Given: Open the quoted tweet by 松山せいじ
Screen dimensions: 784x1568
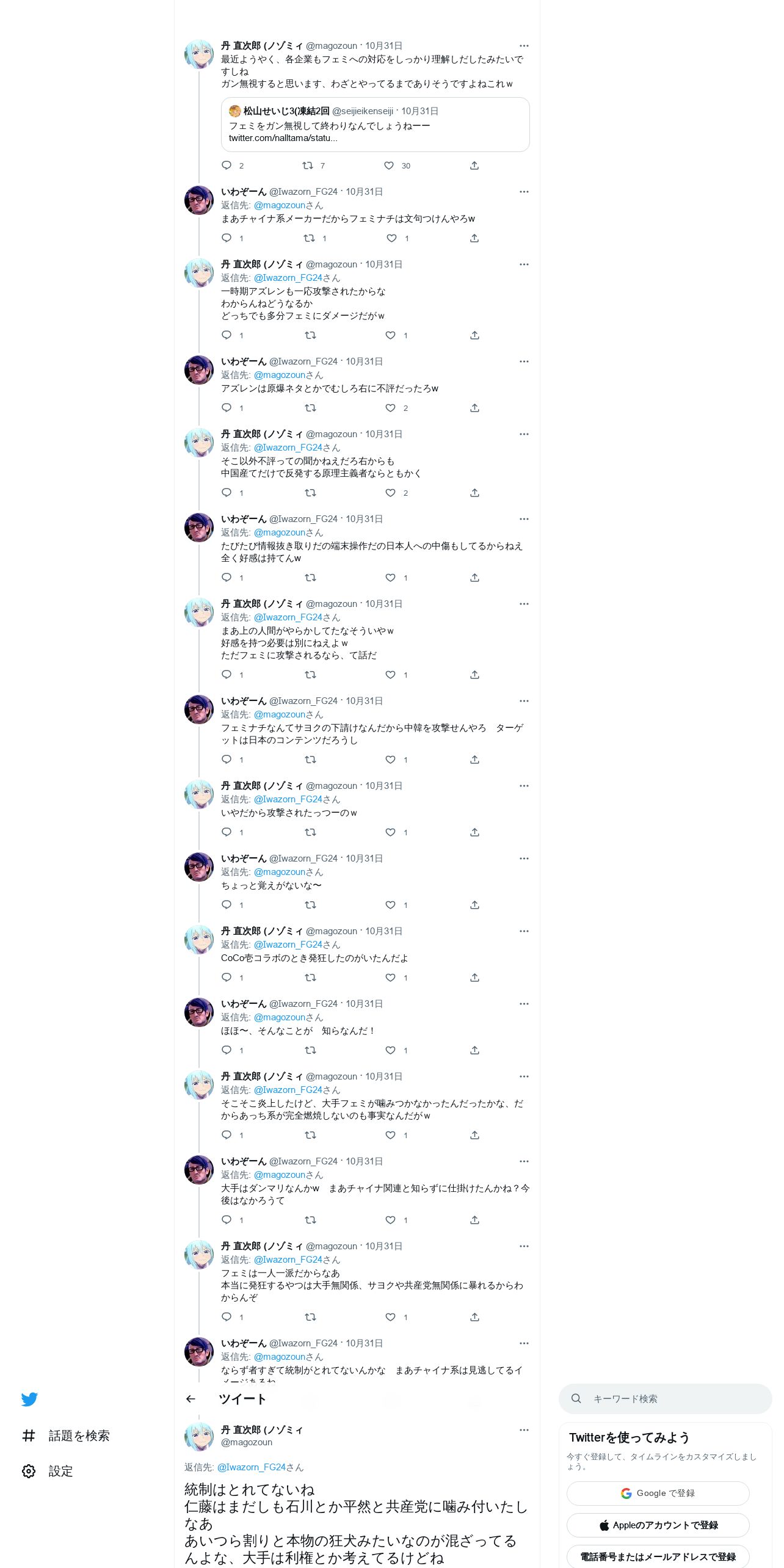Looking at the screenshot, I should click(375, 125).
